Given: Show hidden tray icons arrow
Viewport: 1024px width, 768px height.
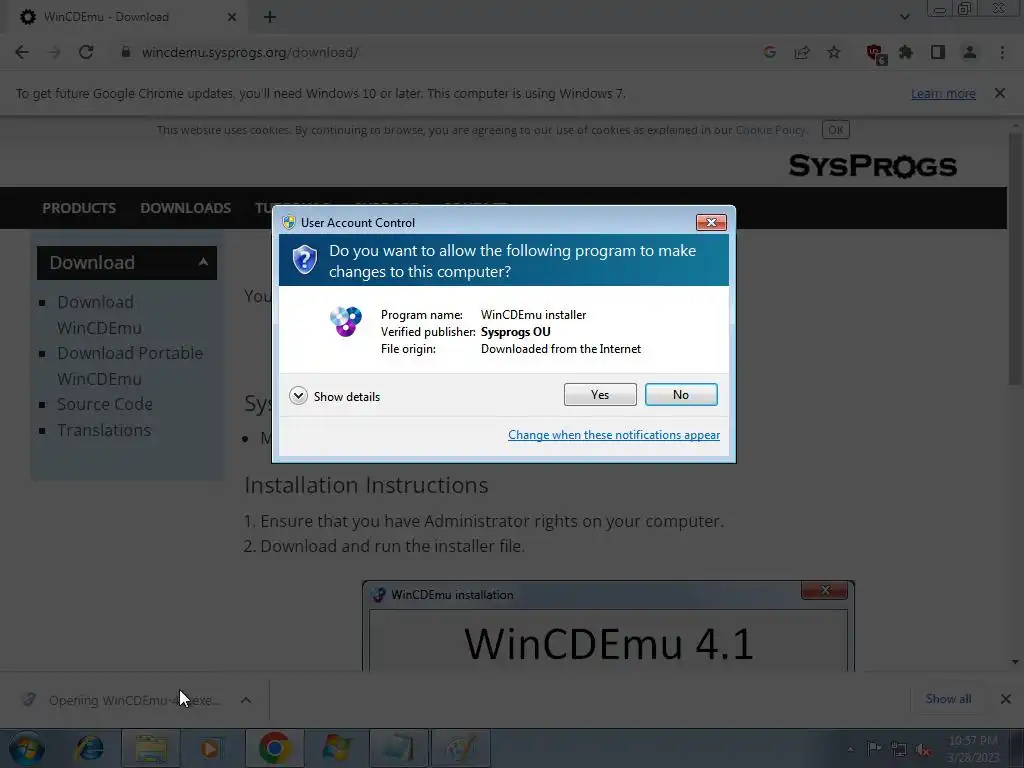Looking at the screenshot, I should (x=850, y=749).
